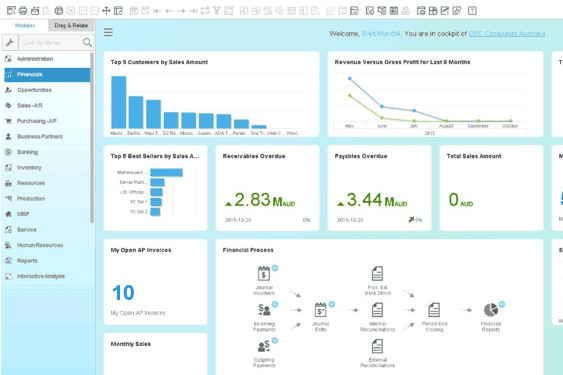Open the My Open AP Invoices count
This screenshot has width=563, height=375.
pyautogui.click(x=123, y=292)
